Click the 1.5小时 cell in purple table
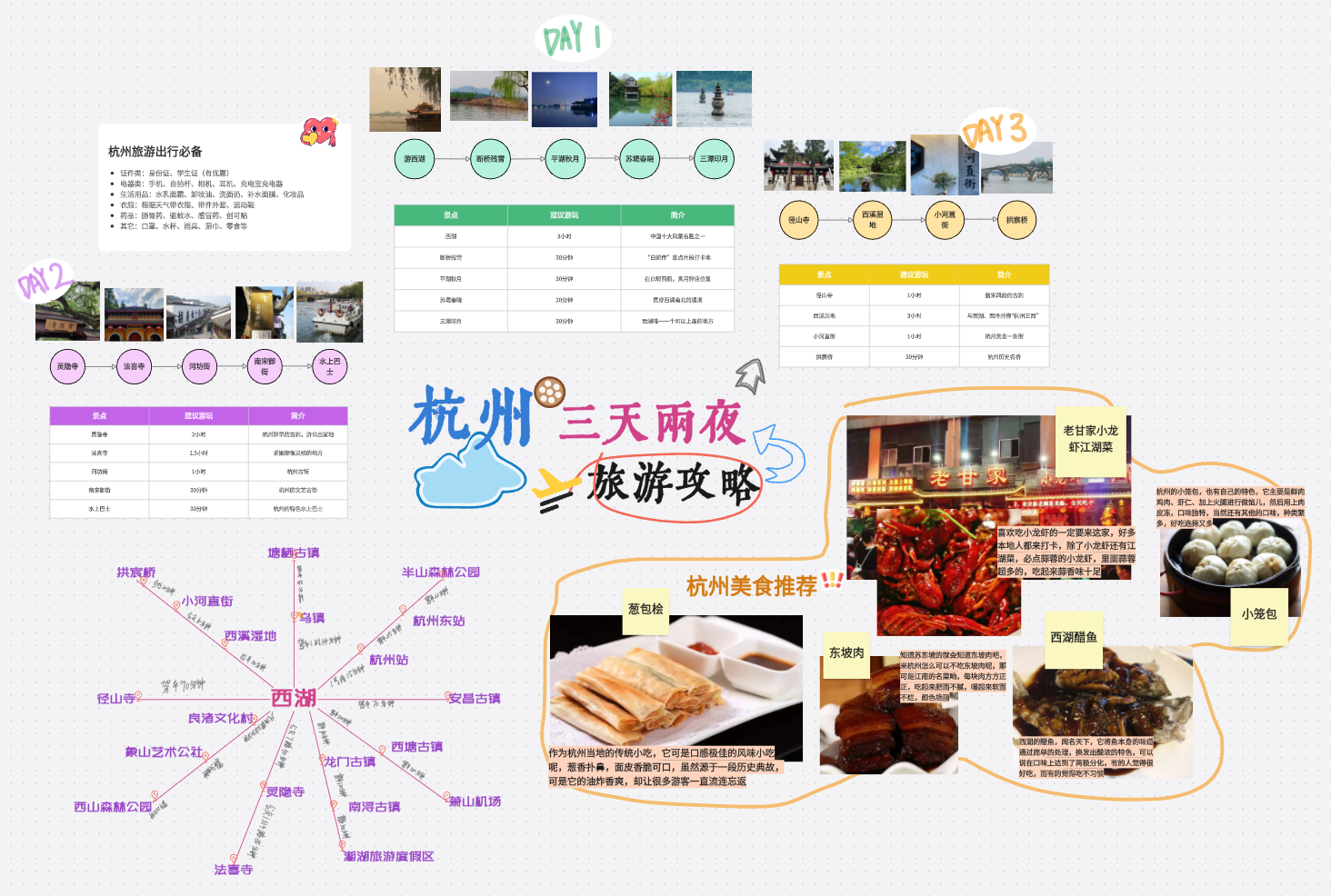Viewport: 1331px width, 896px height. pyautogui.click(x=199, y=453)
